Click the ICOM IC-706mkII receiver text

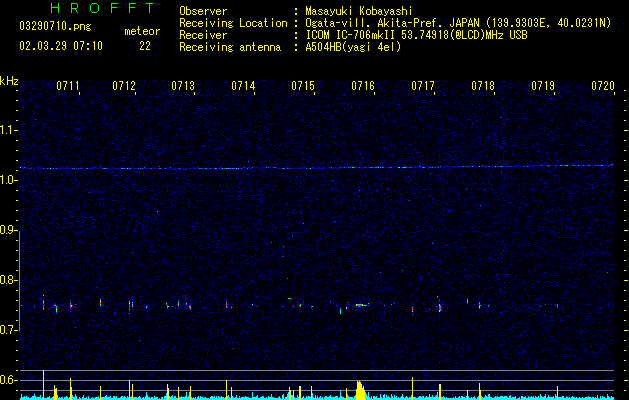[x=416, y=35]
